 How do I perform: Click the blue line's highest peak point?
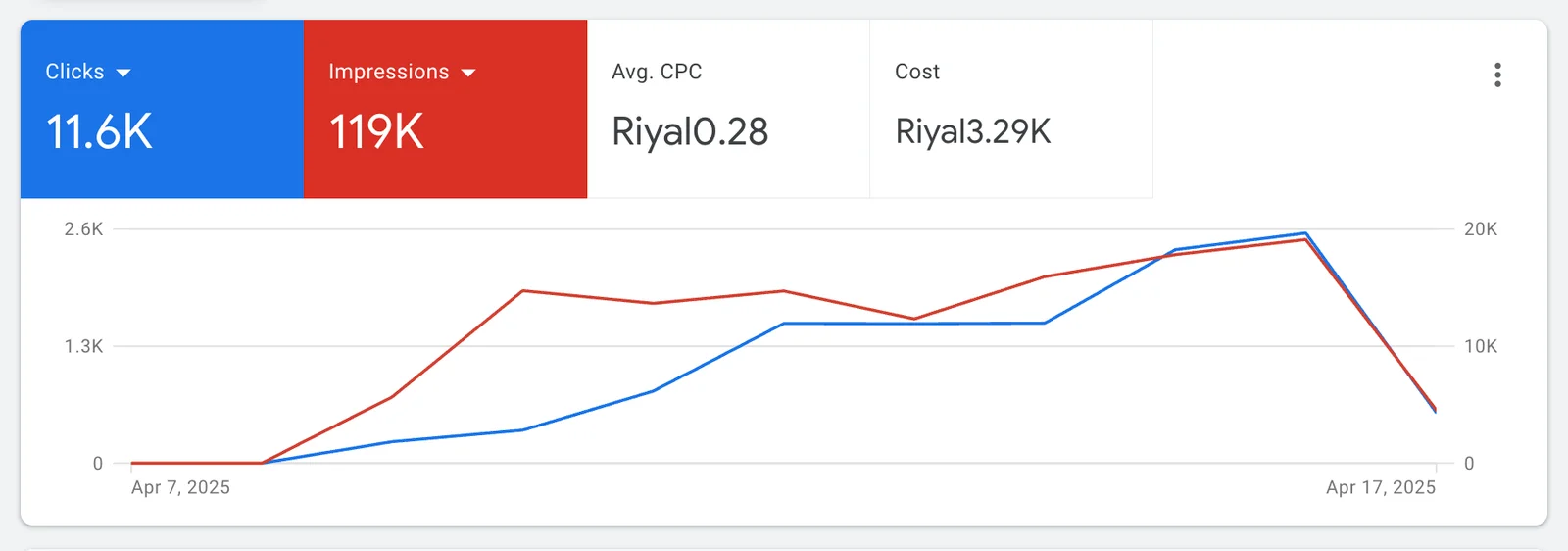click(1304, 233)
